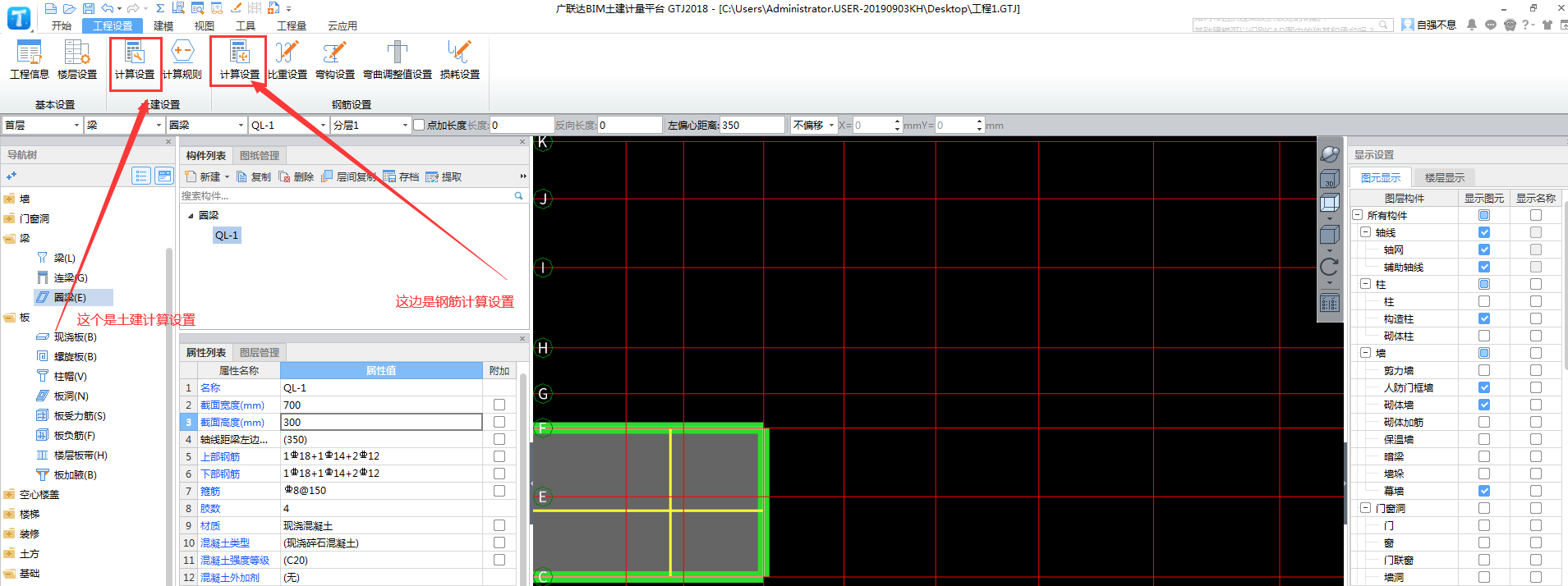This screenshot has height=586, width=1568.
Task: Click the new file icon in quick access toolbar
Action: tap(51, 8)
